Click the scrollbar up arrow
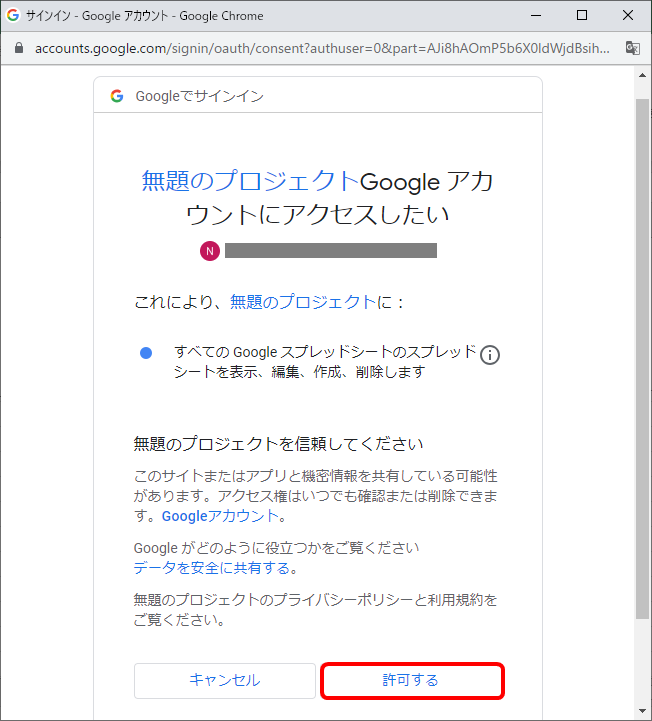 pos(642,75)
